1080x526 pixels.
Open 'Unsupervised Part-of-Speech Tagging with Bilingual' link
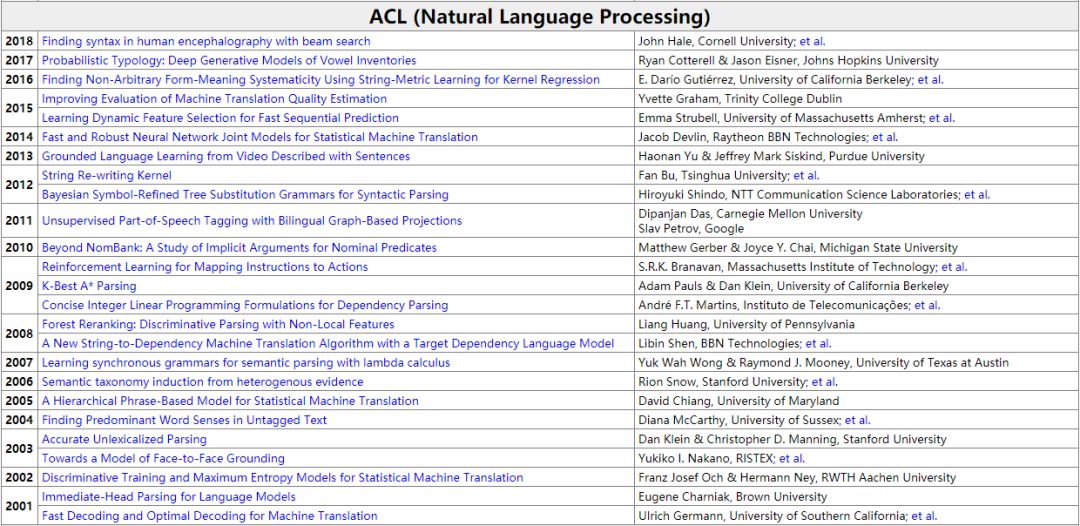click(252, 221)
